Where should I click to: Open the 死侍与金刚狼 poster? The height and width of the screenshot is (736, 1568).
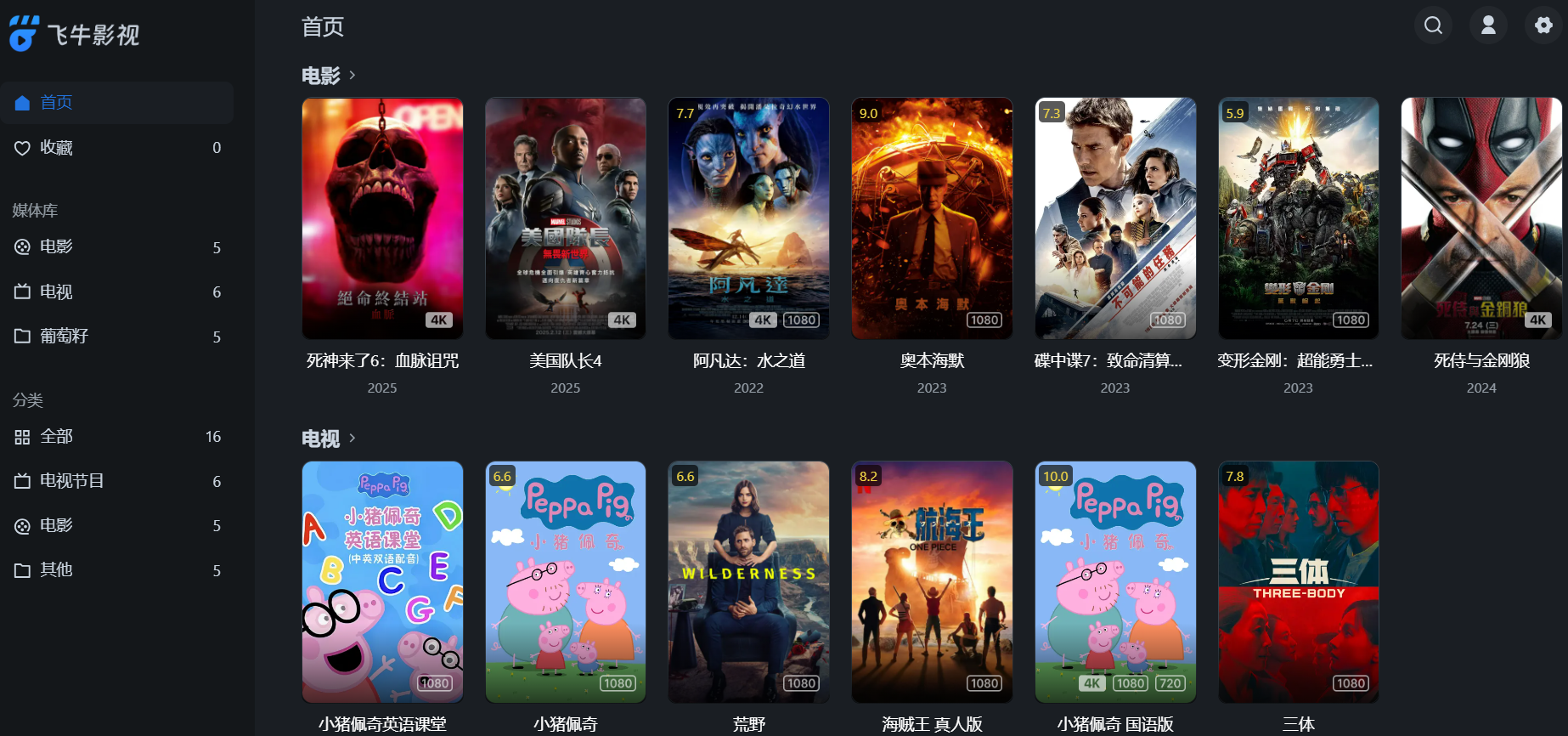pyautogui.click(x=1481, y=218)
